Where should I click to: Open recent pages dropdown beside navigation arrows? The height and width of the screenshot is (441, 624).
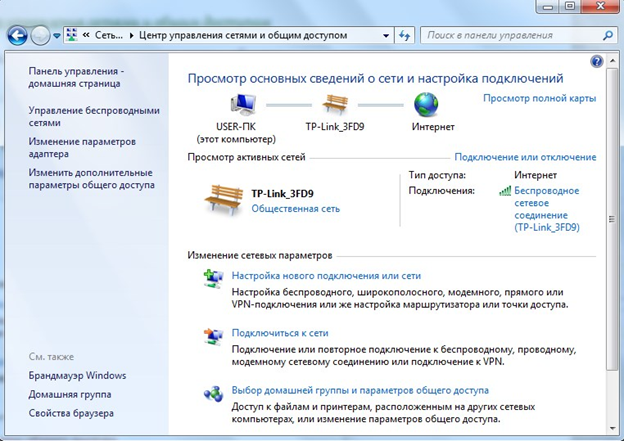pyautogui.click(x=57, y=36)
